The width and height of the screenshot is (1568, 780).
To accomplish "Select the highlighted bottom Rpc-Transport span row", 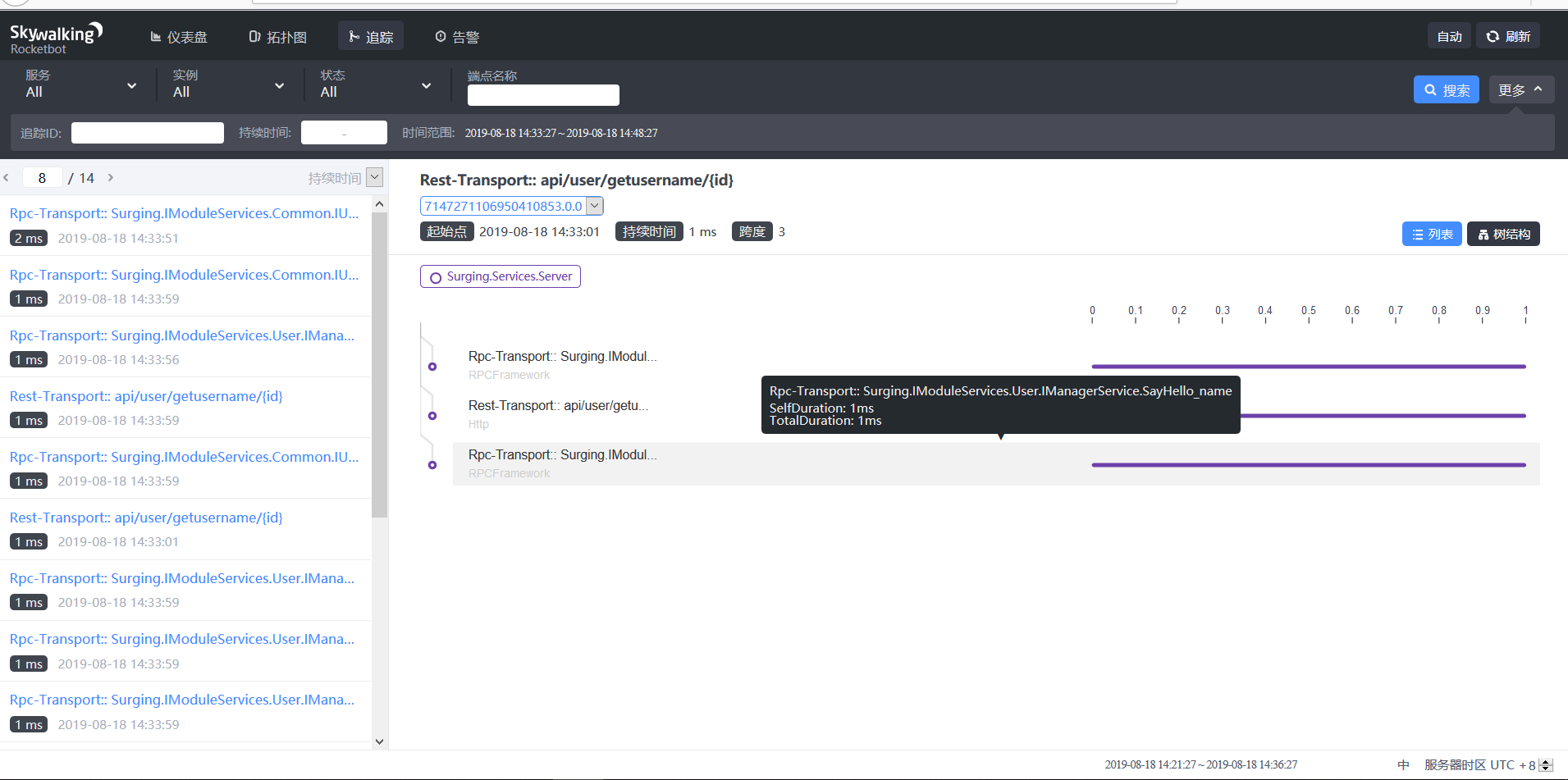I will click(x=996, y=464).
